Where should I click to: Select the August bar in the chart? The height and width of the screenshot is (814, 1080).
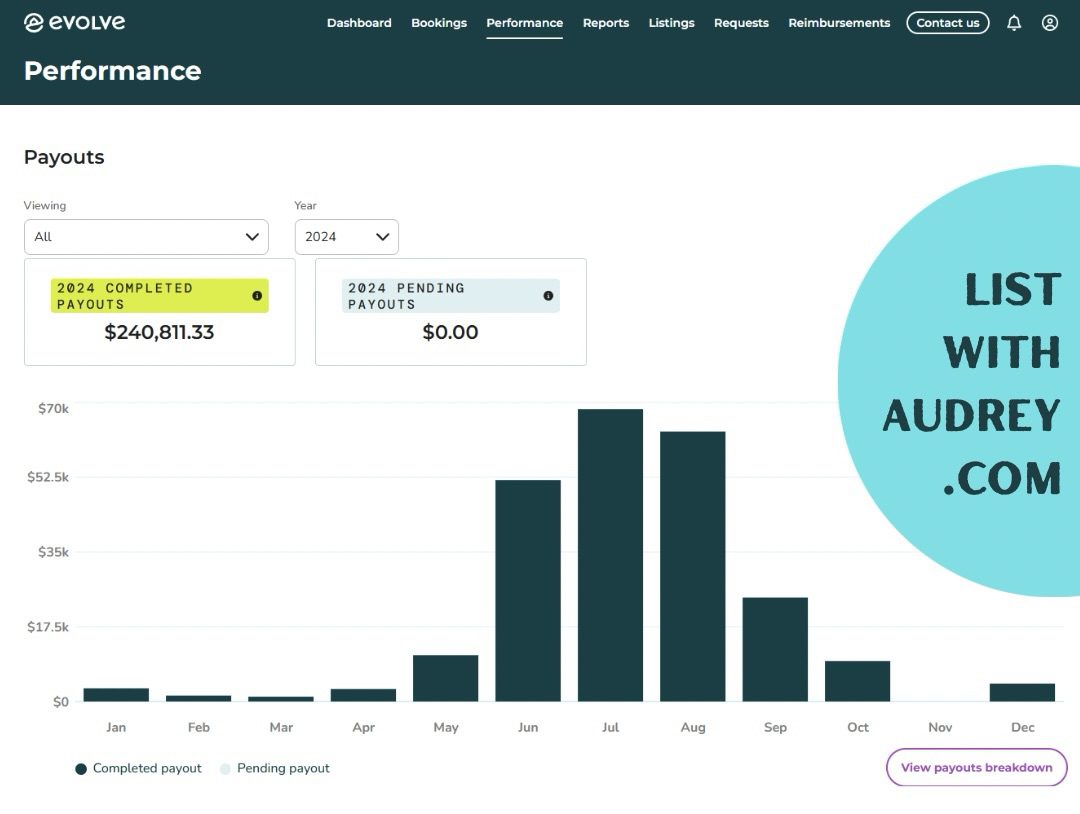click(x=692, y=566)
